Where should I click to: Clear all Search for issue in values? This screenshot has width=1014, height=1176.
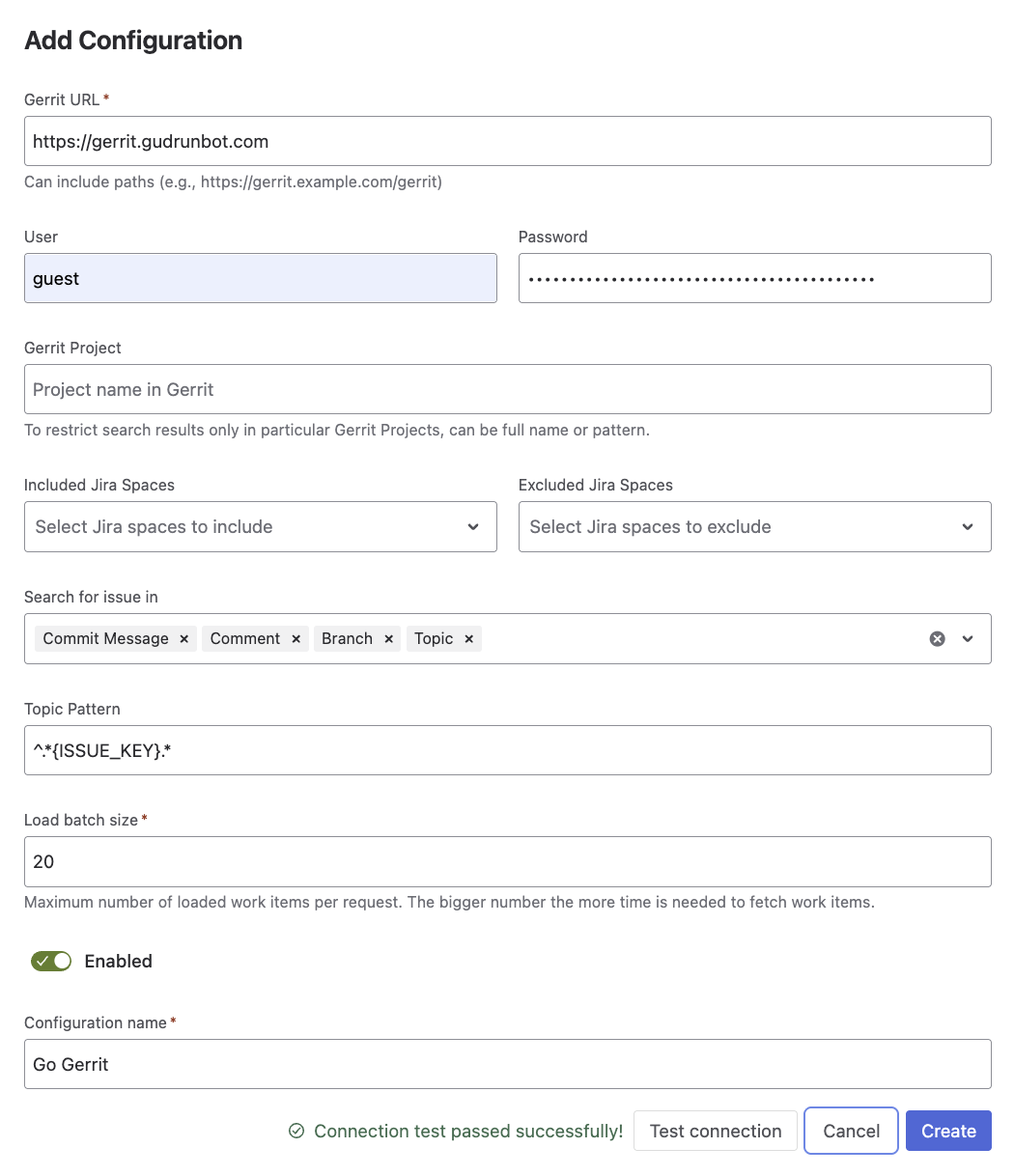click(937, 639)
